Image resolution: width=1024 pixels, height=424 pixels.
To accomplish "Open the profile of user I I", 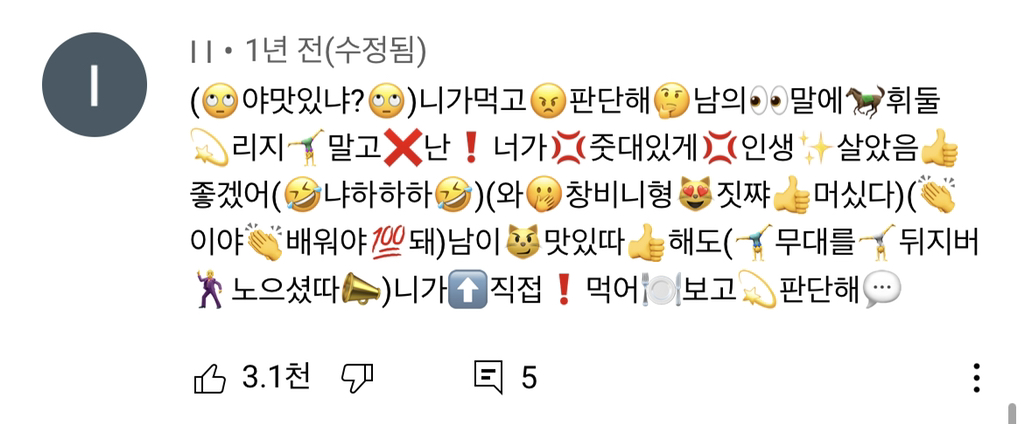I will [201, 52].
